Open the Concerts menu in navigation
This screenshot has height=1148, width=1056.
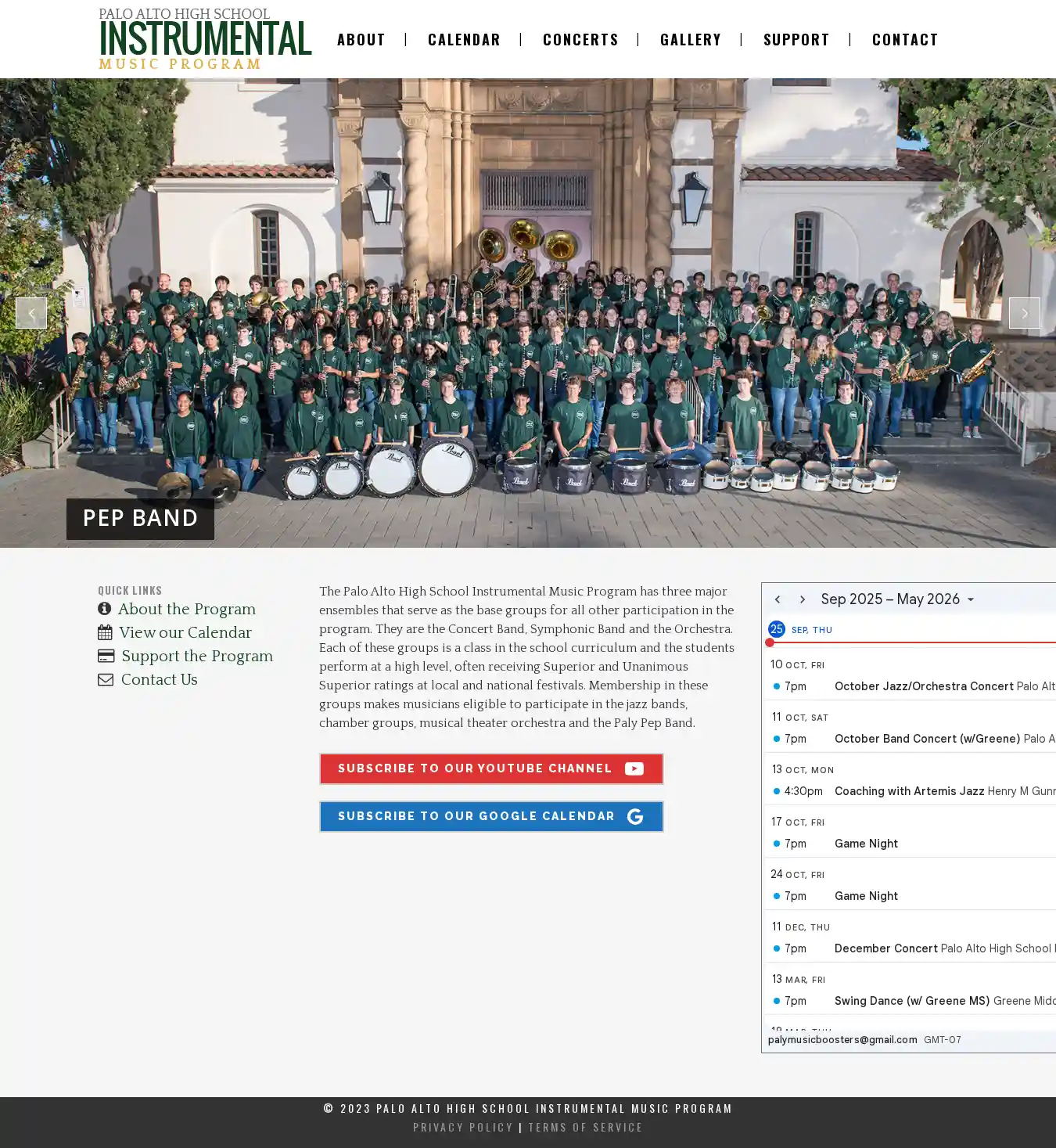click(580, 40)
